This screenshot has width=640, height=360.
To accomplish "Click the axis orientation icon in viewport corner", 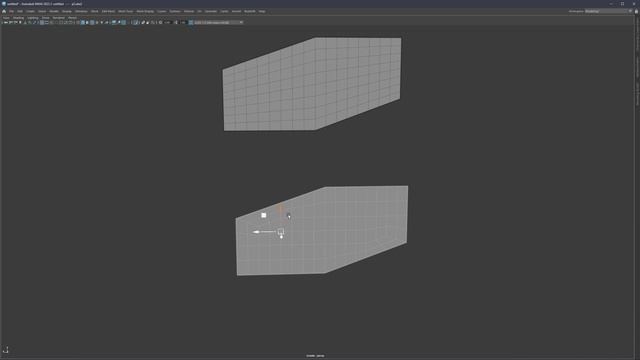I will 6,350.
